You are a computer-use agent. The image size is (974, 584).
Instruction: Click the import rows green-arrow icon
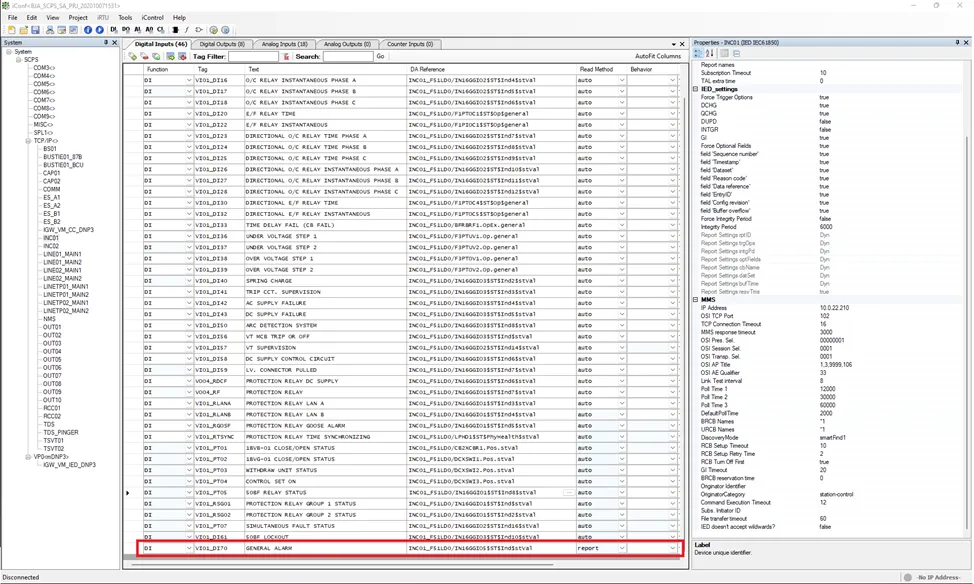pyautogui.click(x=170, y=57)
